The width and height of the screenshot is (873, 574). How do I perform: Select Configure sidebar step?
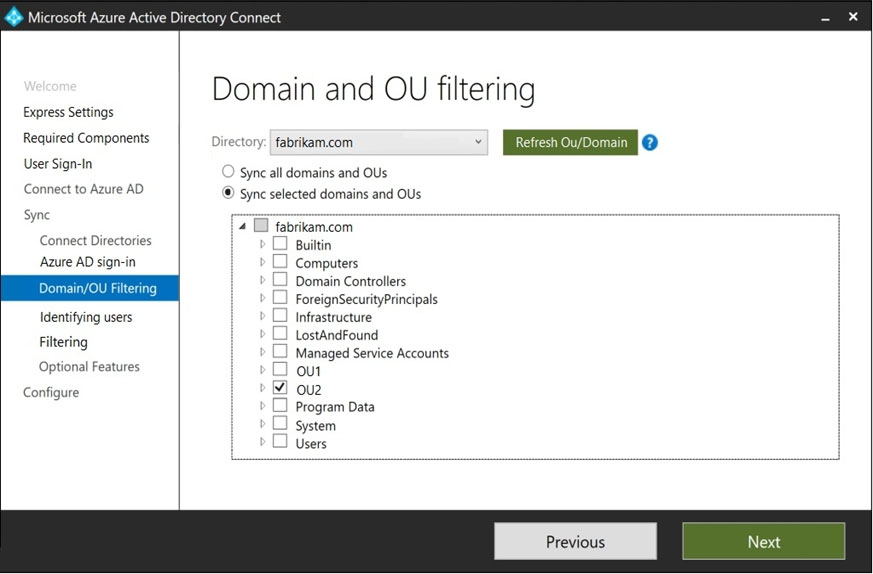(x=51, y=392)
